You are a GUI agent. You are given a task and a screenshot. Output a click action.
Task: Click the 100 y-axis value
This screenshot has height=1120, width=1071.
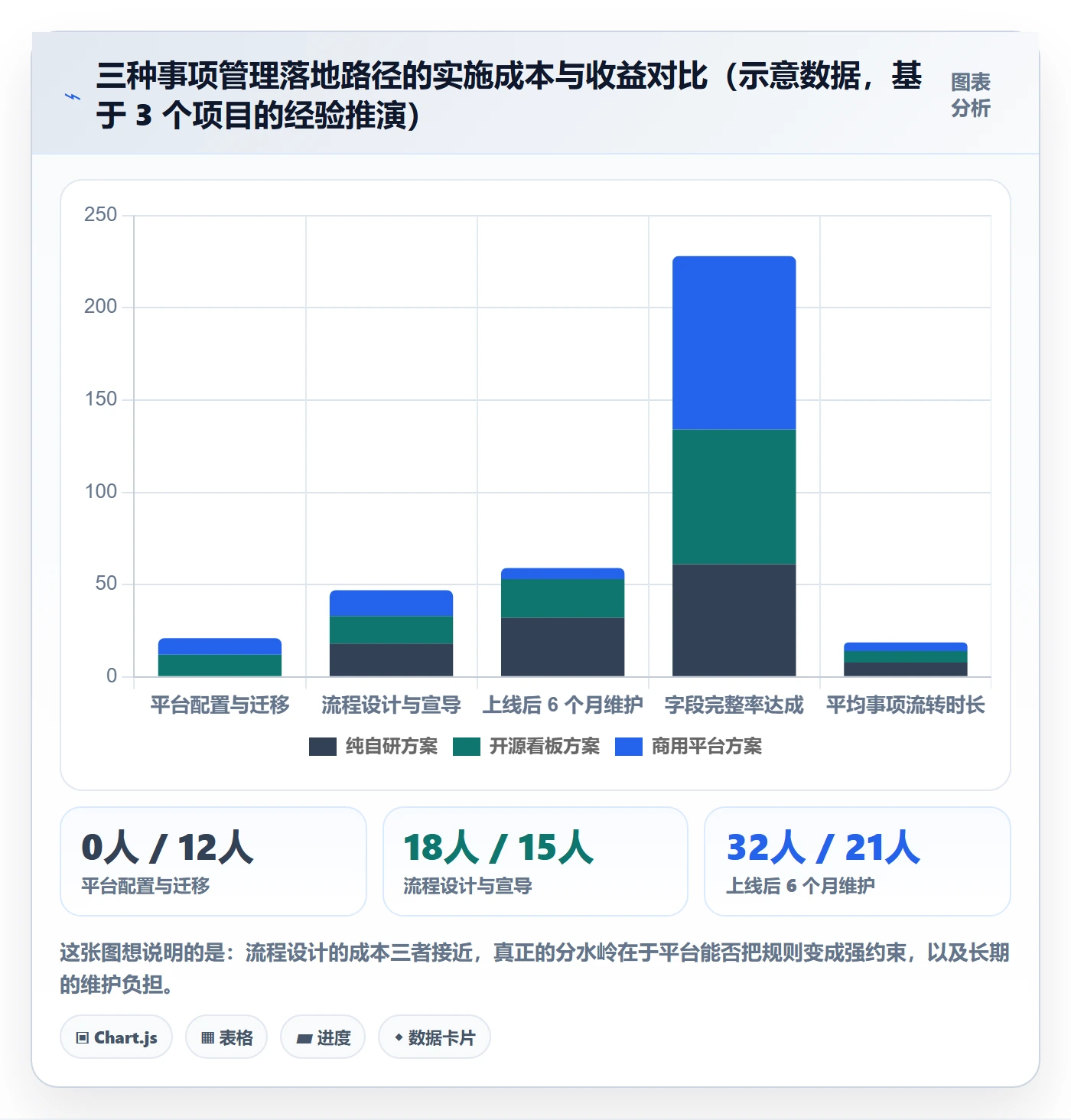click(x=101, y=491)
